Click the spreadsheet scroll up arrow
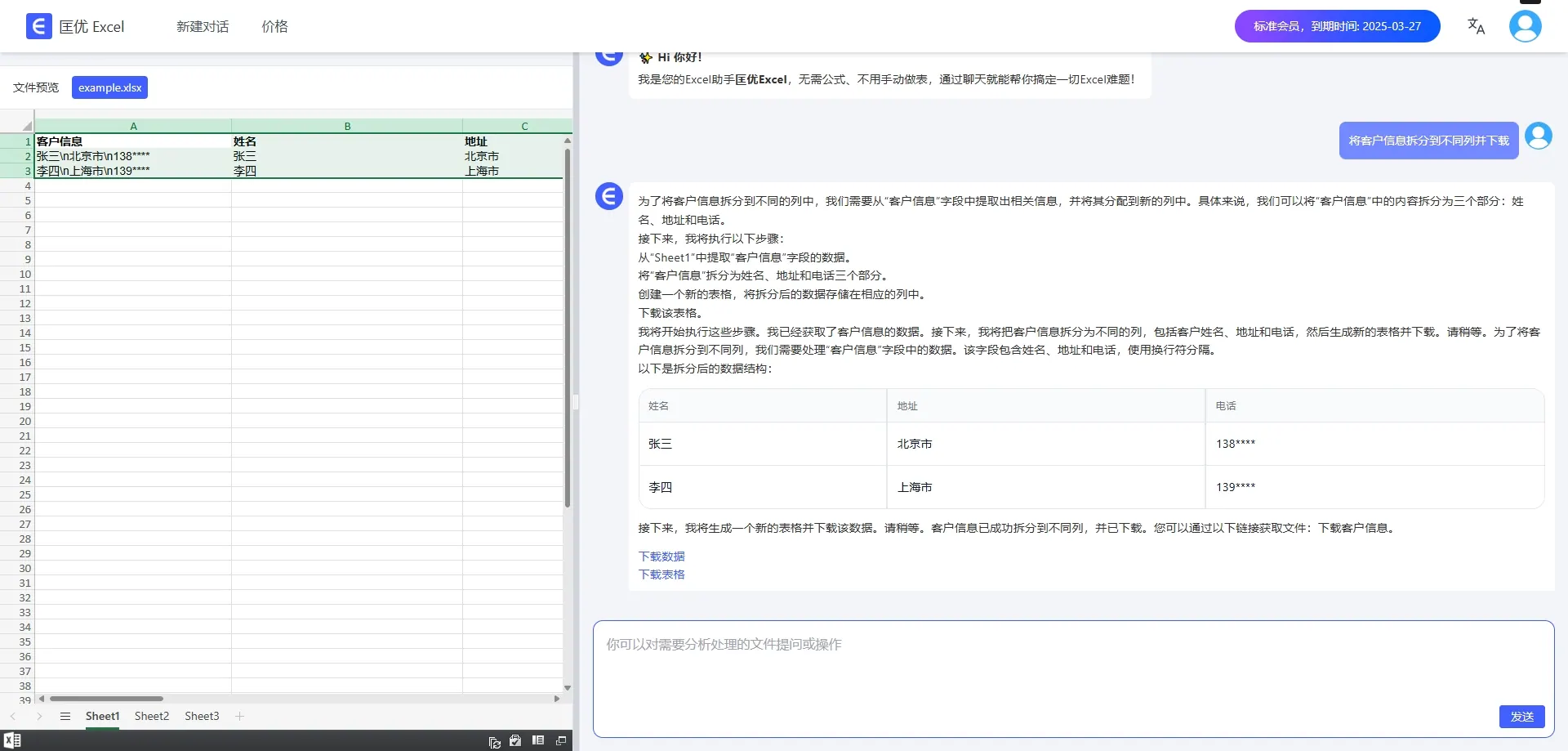Viewport: 1568px width, 751px height. (x=567, y=141)
